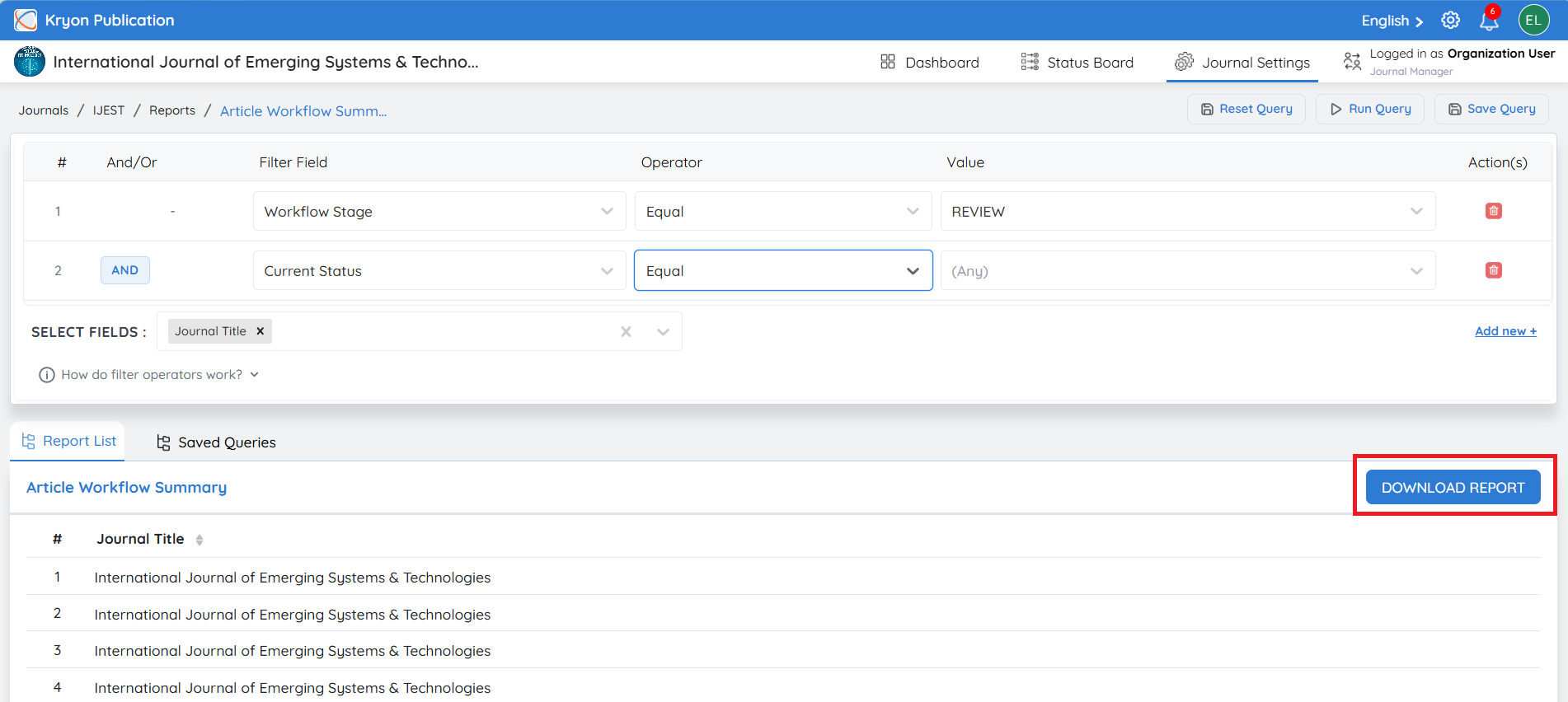Switch to the Saved Queries tab
1568x702 pixels.
(x=216, y=442)
